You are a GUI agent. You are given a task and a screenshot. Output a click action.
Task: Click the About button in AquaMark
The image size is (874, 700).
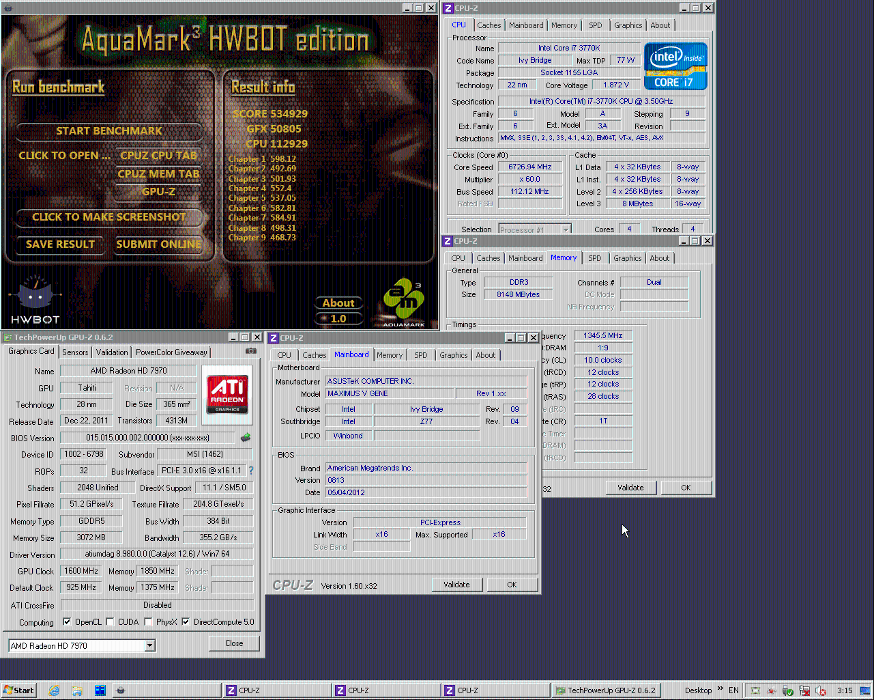338,303
